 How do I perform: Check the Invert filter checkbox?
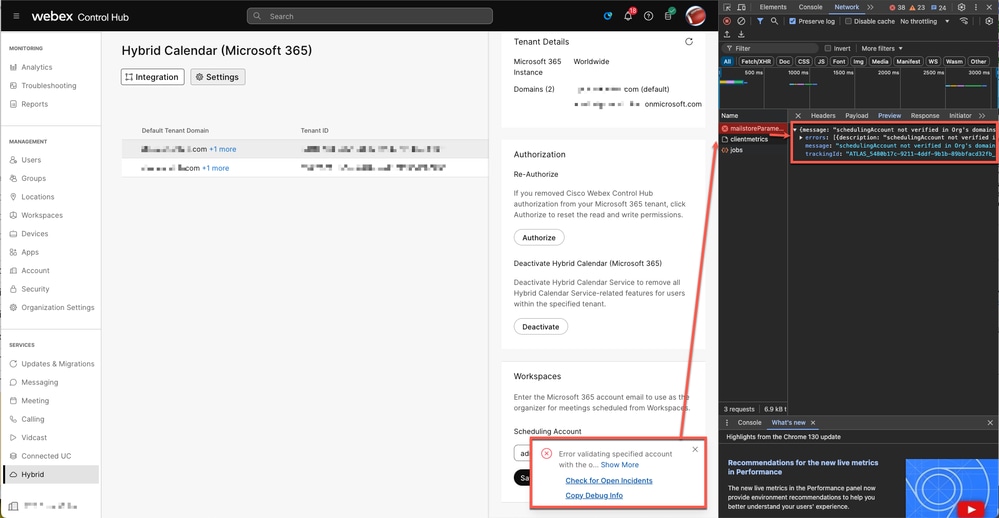coord(828,48)
